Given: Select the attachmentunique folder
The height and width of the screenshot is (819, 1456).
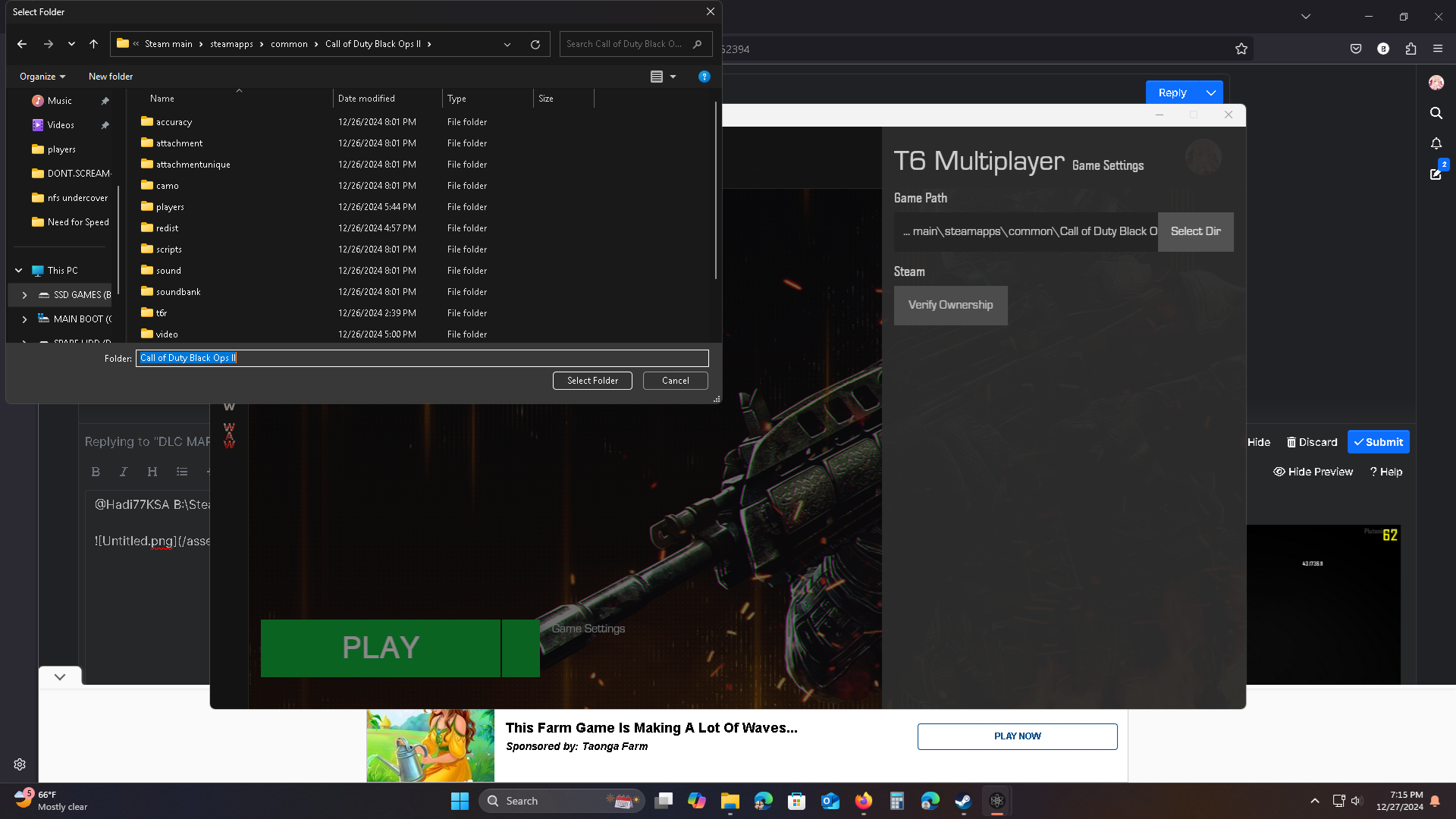Looking at the screenshot, I should pyautogui.click(x=193, y=165).
